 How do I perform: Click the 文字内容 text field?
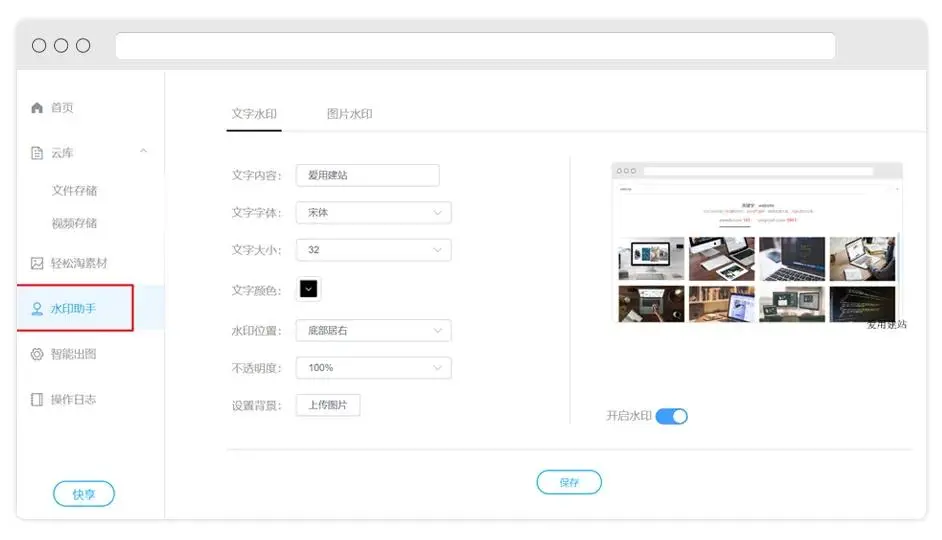point(367,175)
